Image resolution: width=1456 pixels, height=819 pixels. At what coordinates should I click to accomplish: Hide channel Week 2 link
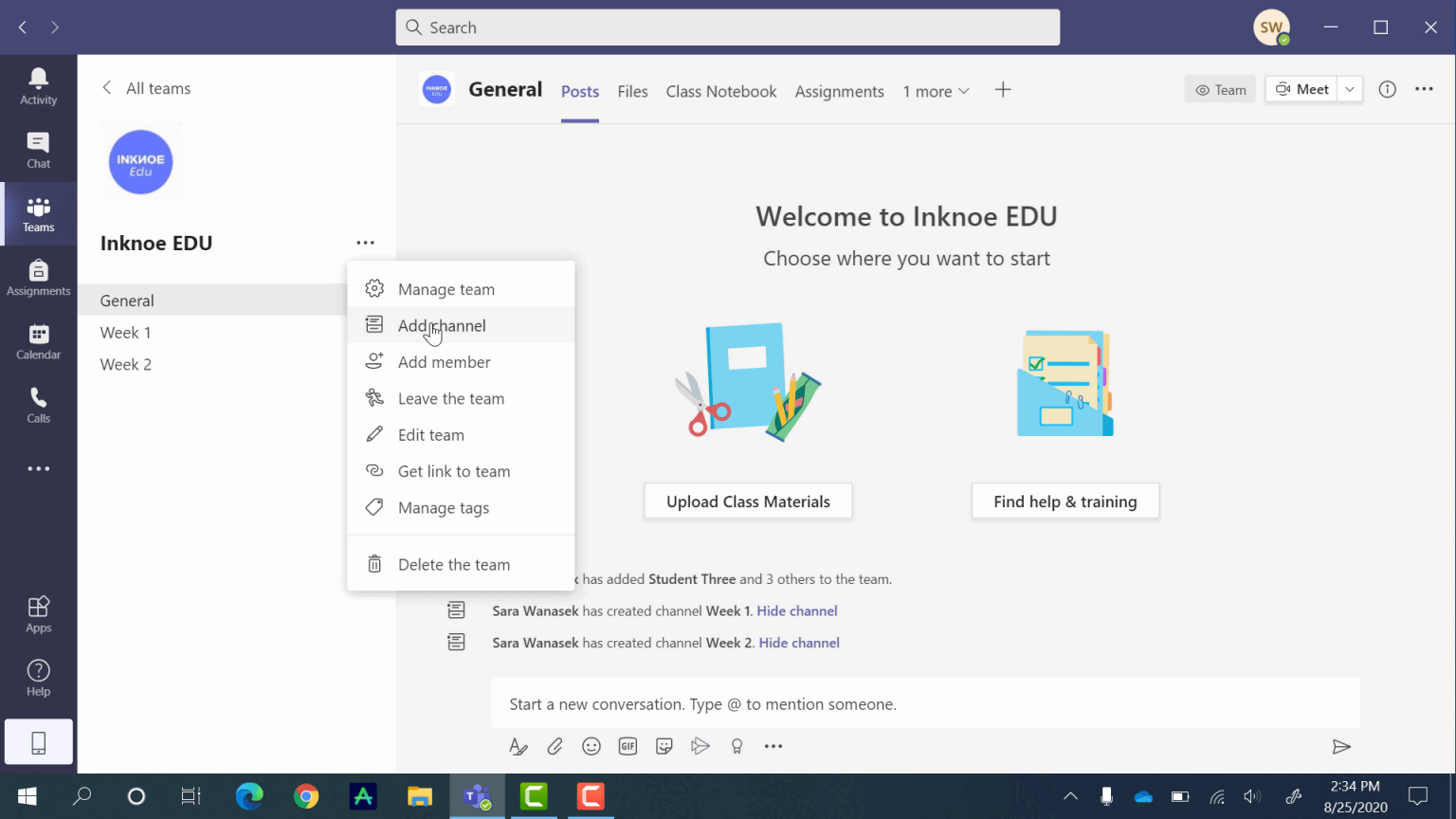click(x=799, y=643)
